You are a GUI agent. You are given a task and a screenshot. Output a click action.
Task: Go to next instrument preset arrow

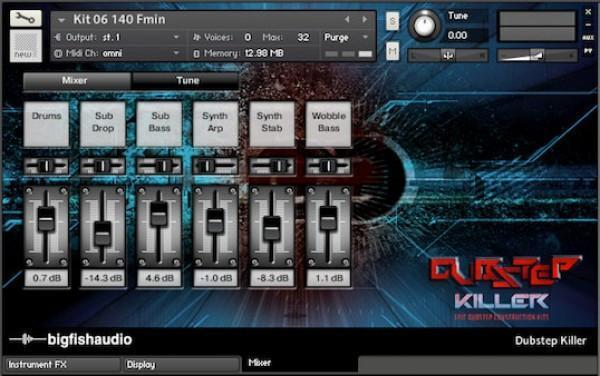364,19
